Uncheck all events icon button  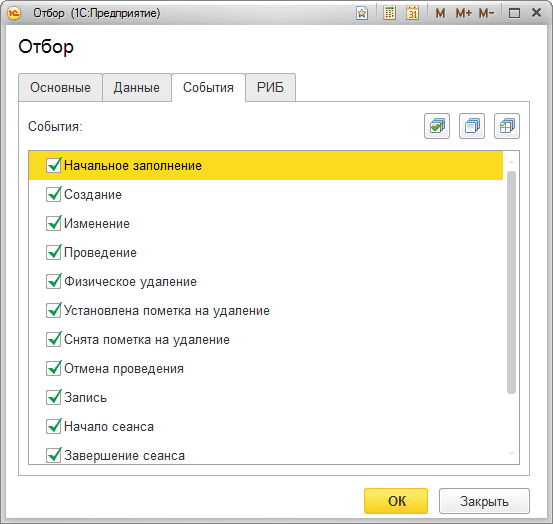[x=472, y=126]
